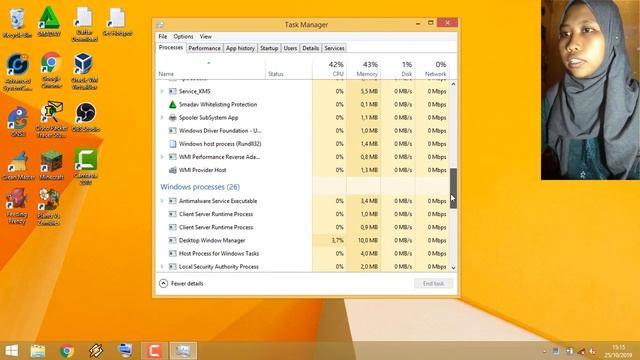
Task: Switch to the Performance tab
Action: (204, 48)
